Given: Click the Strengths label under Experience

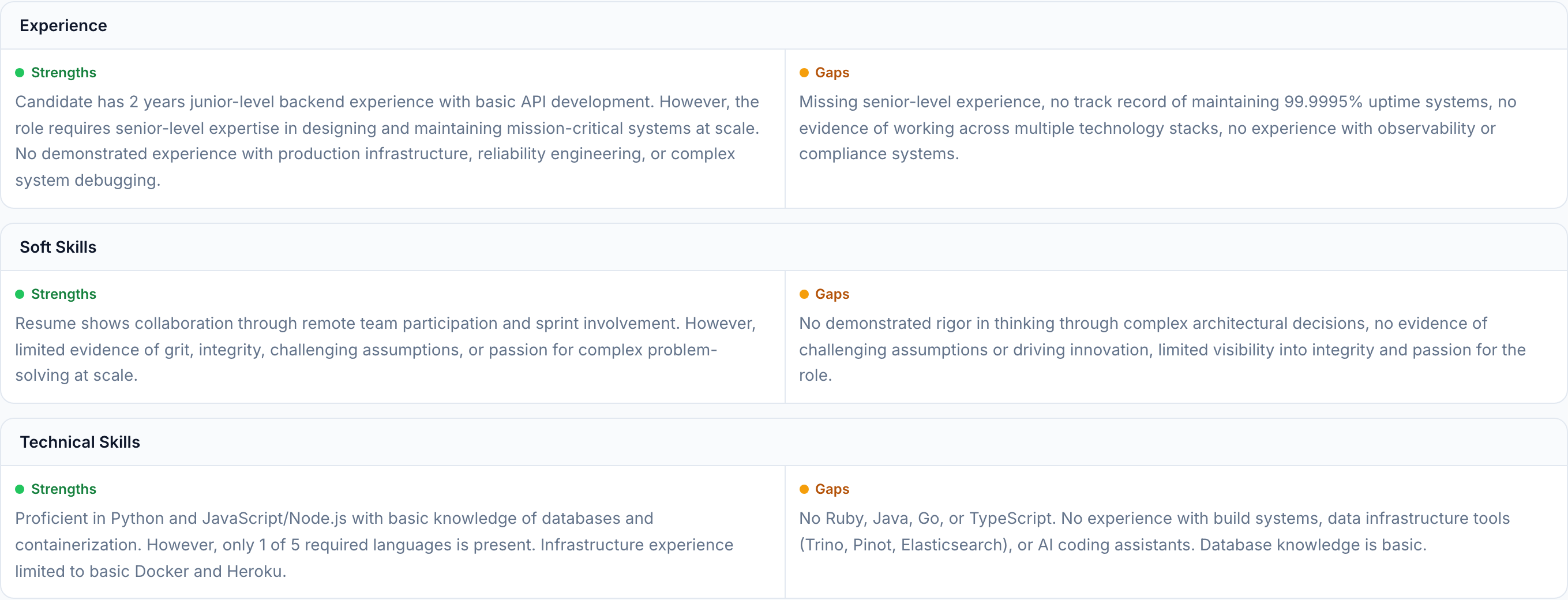Looking at the screenshot, I should (x=63, y=73).
